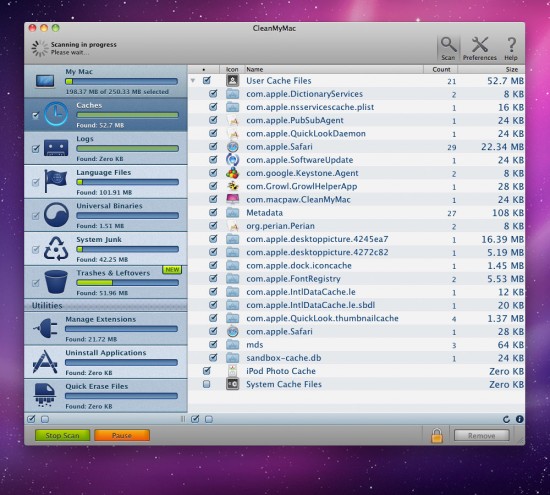Deselect all sidebar categories with empty-box button
Screen dimensions: 550x495
click(x=45, y=419)
